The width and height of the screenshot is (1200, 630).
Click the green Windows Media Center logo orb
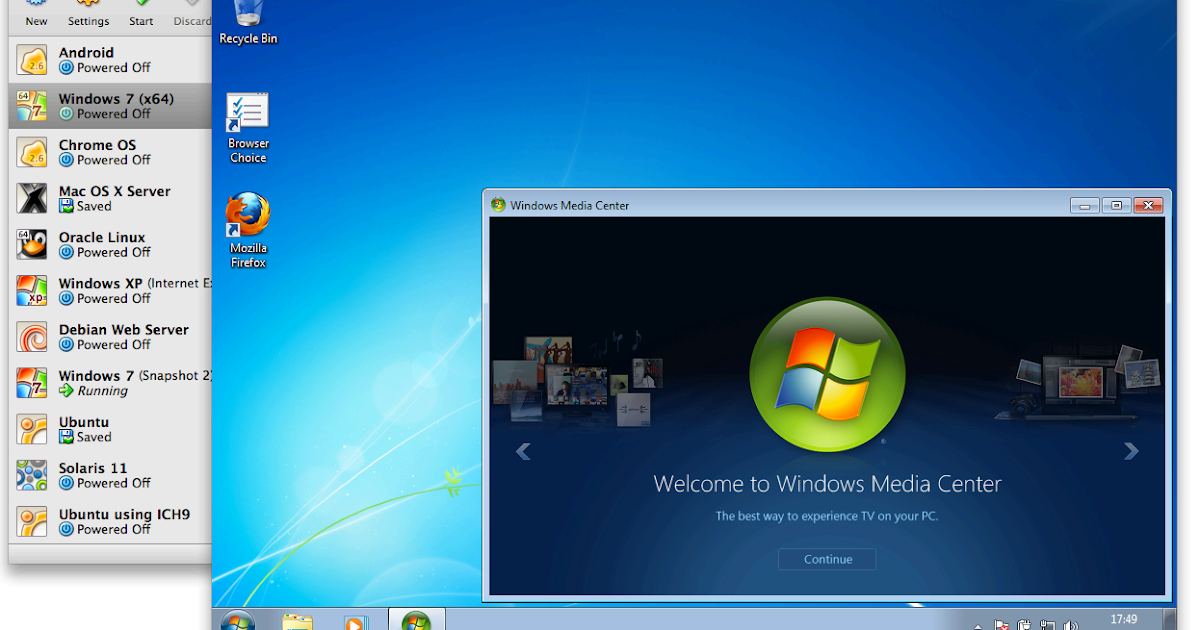tap(827, 375)
